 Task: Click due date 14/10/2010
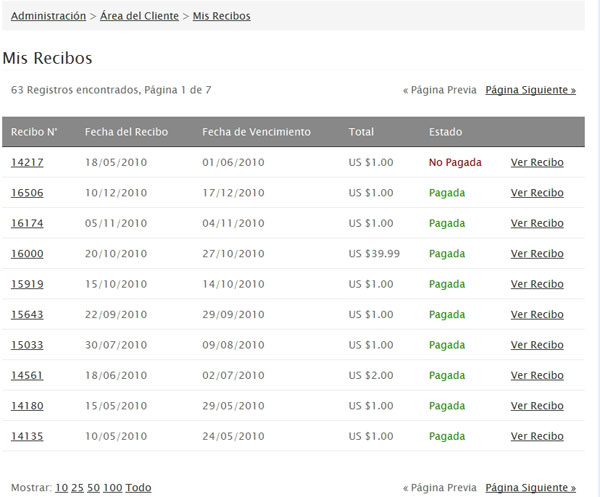point(233,284)
